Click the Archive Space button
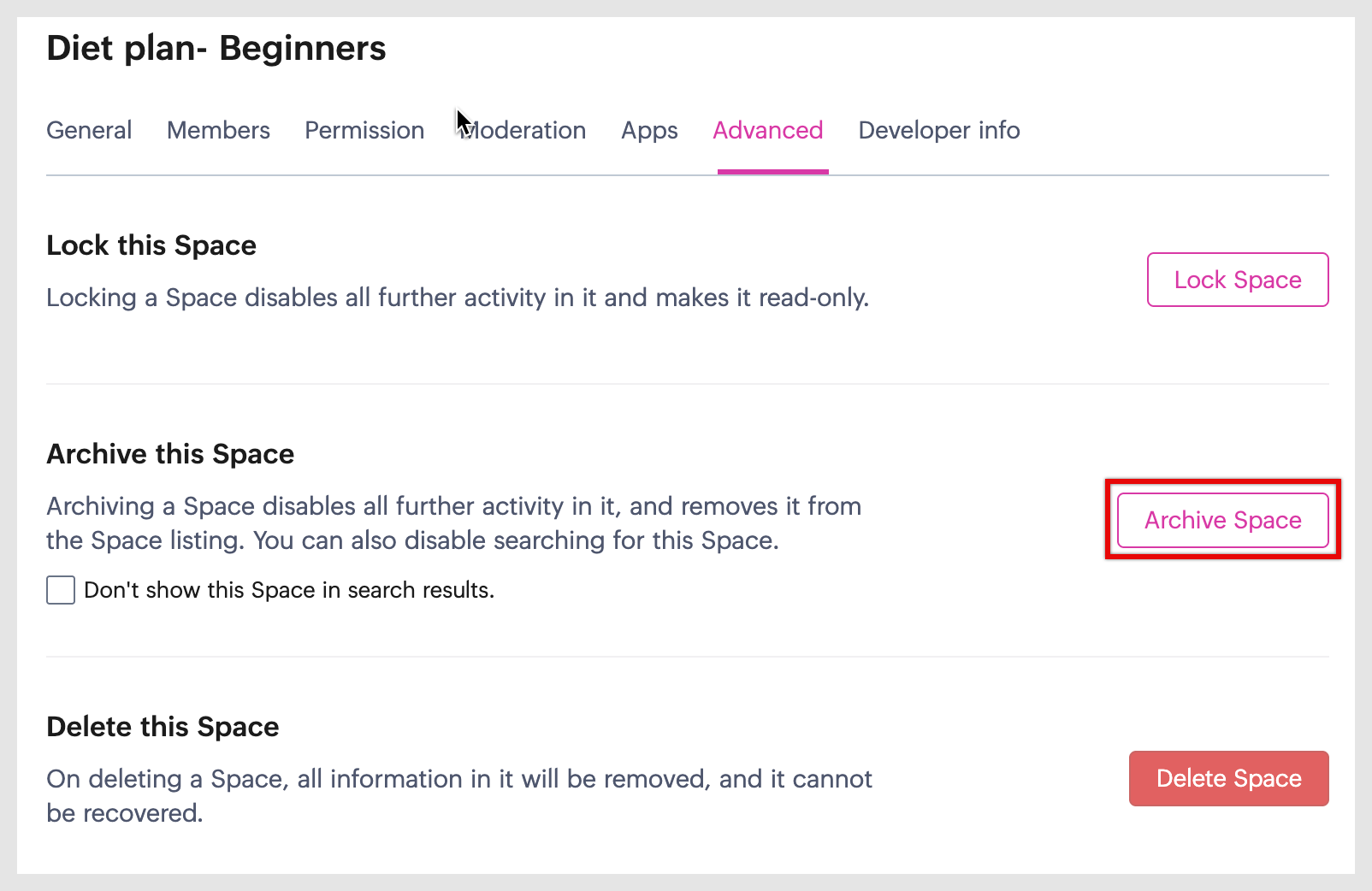Viewport: 1372px width, 891px height. [1222, 520]
